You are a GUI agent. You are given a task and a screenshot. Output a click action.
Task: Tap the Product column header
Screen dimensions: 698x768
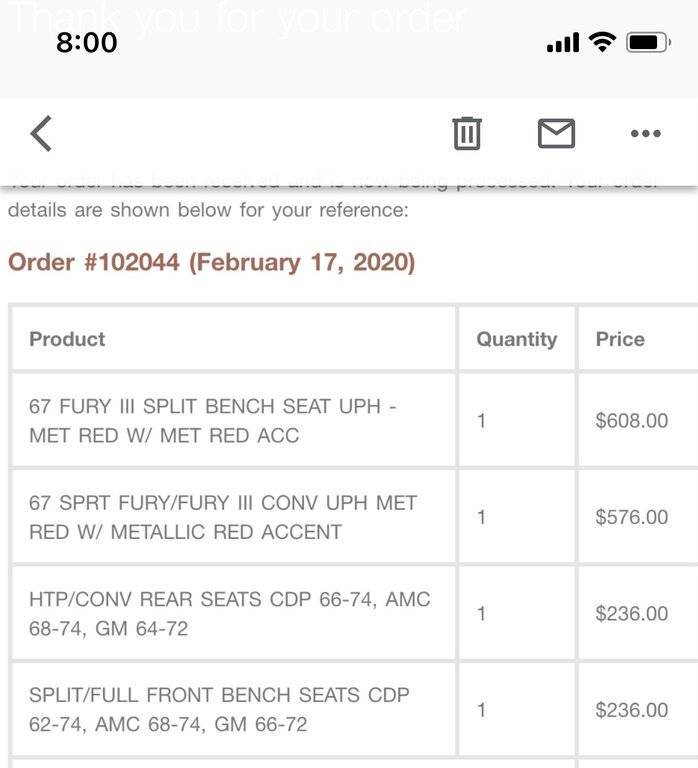pyautogui.click(x=67, y=339)
